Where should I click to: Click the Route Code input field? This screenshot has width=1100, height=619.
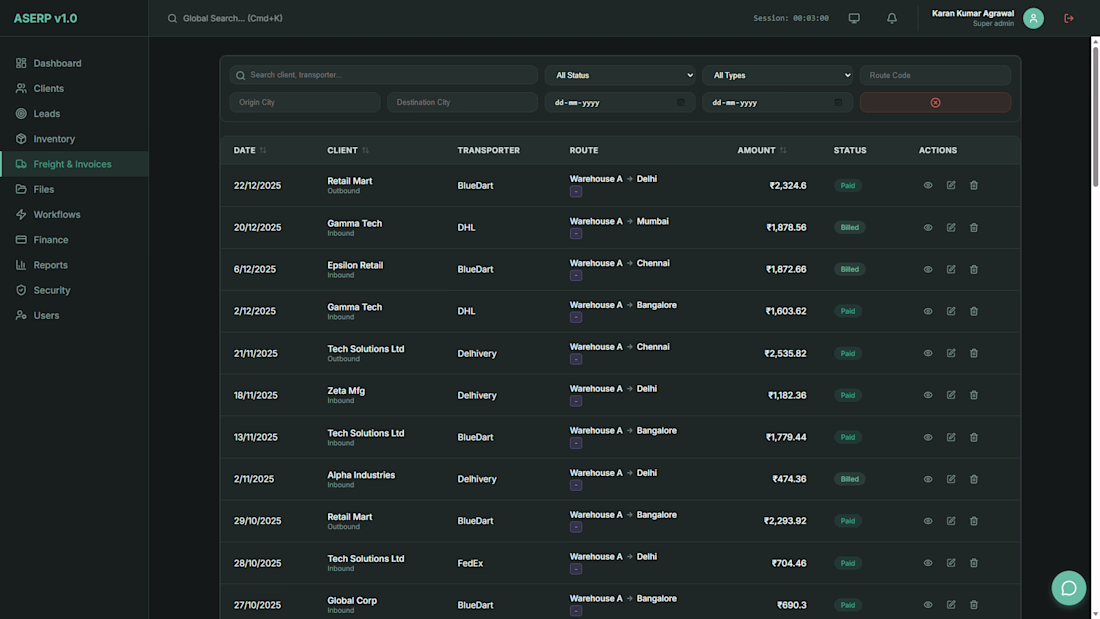pyautogui.click(x=935, y=75)
